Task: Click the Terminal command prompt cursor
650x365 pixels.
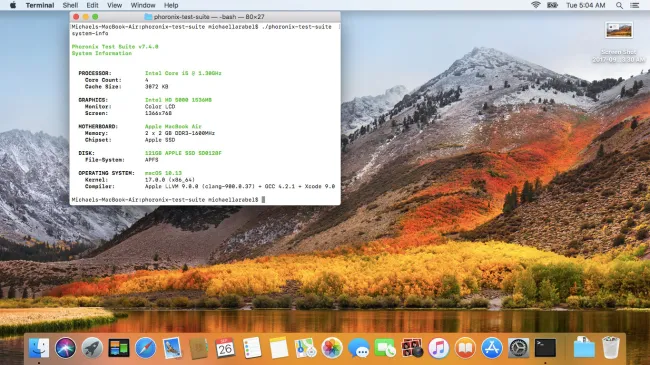Action: [x=263, y=200]
